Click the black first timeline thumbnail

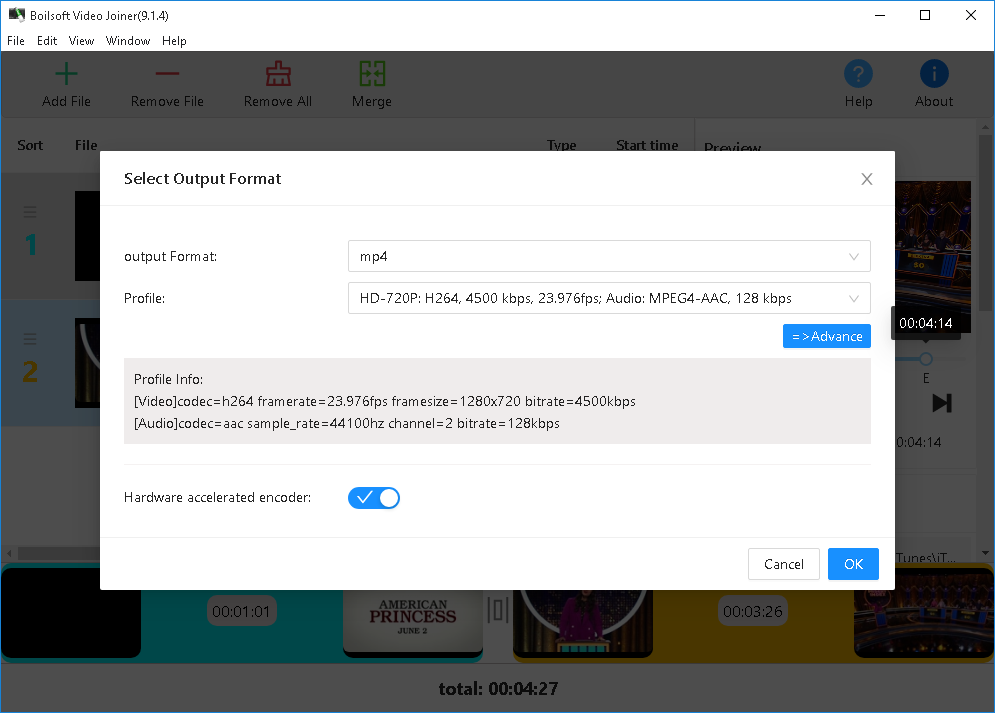pyautogui.click(x=70, y=612)
